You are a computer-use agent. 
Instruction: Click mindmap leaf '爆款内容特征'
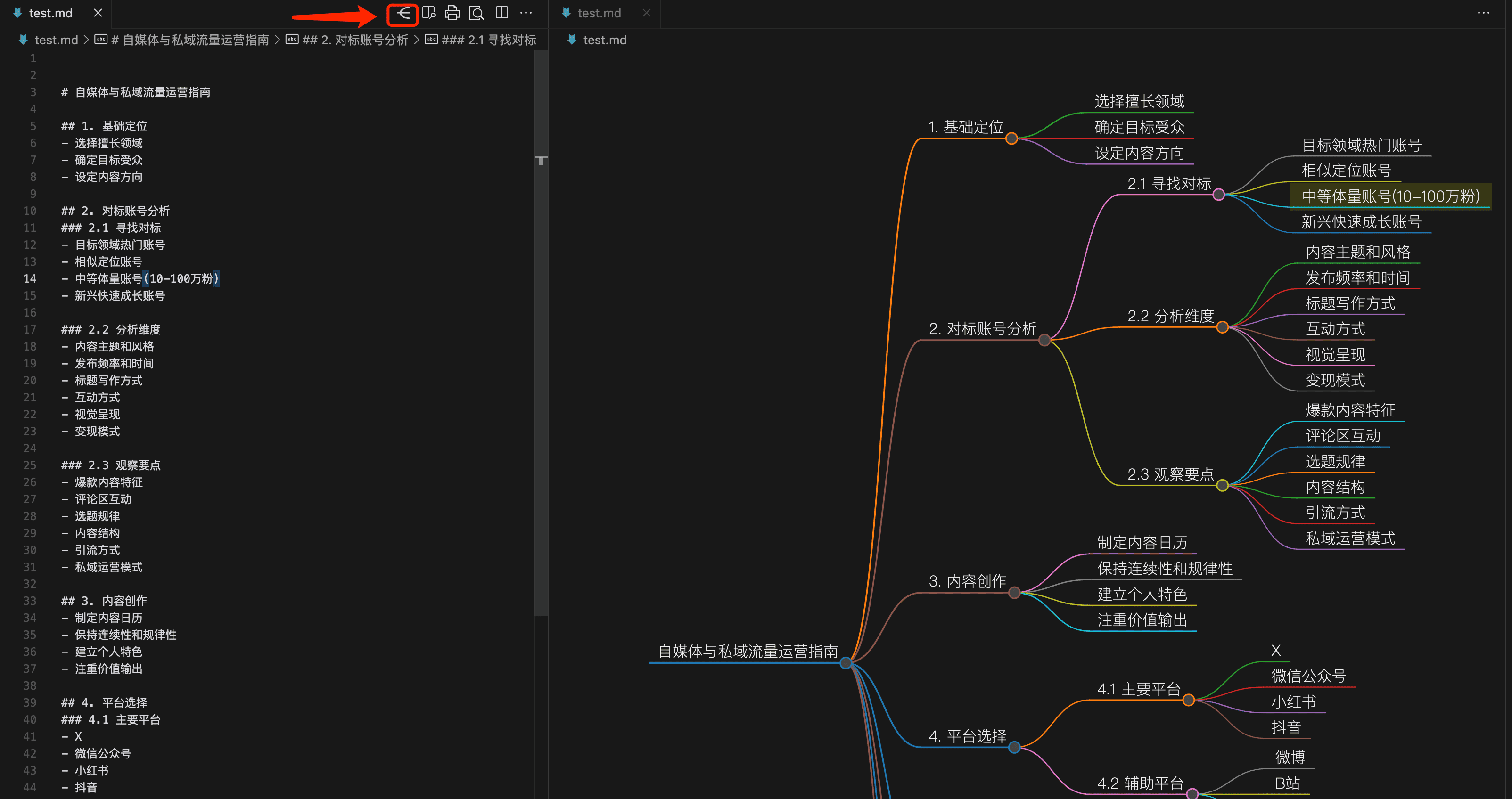1350,410
